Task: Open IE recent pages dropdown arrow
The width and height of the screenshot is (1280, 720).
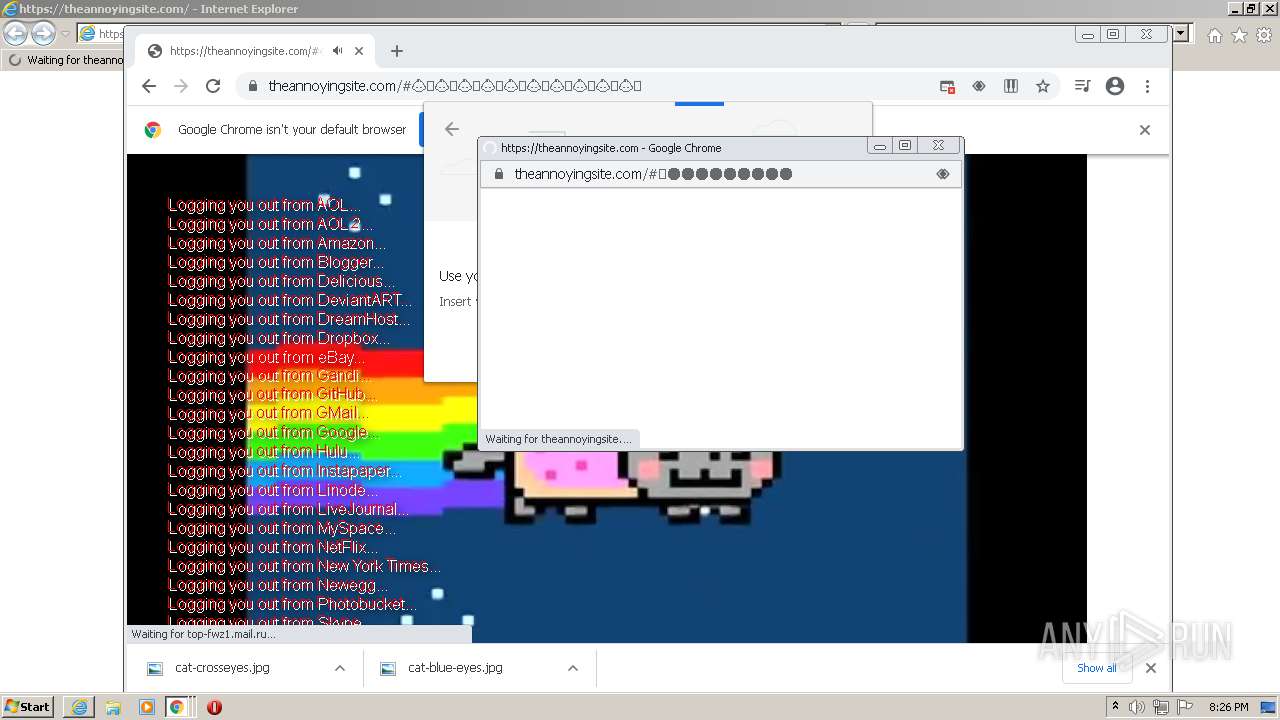Action: coord(65,34)
